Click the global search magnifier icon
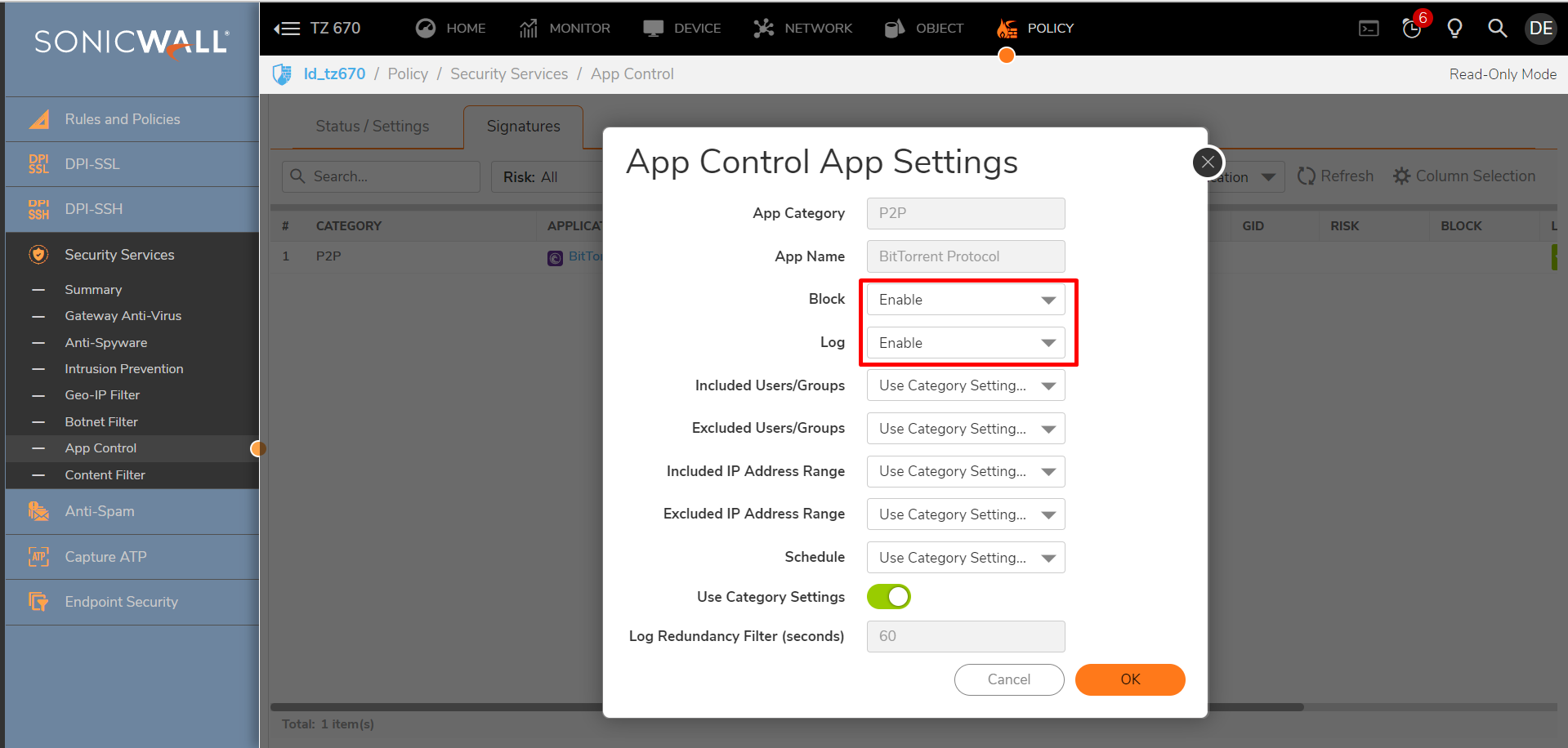 (x=1497, y=29)
